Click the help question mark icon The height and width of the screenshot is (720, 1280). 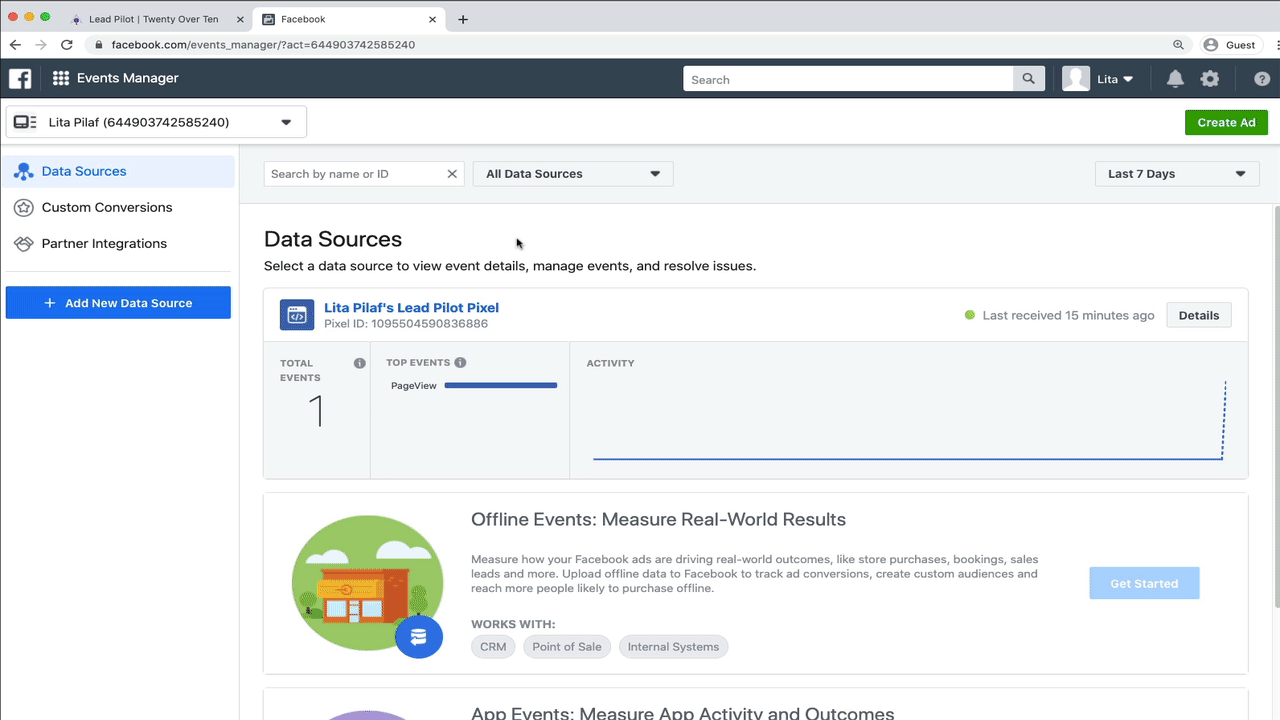[x=1262, y=79]
